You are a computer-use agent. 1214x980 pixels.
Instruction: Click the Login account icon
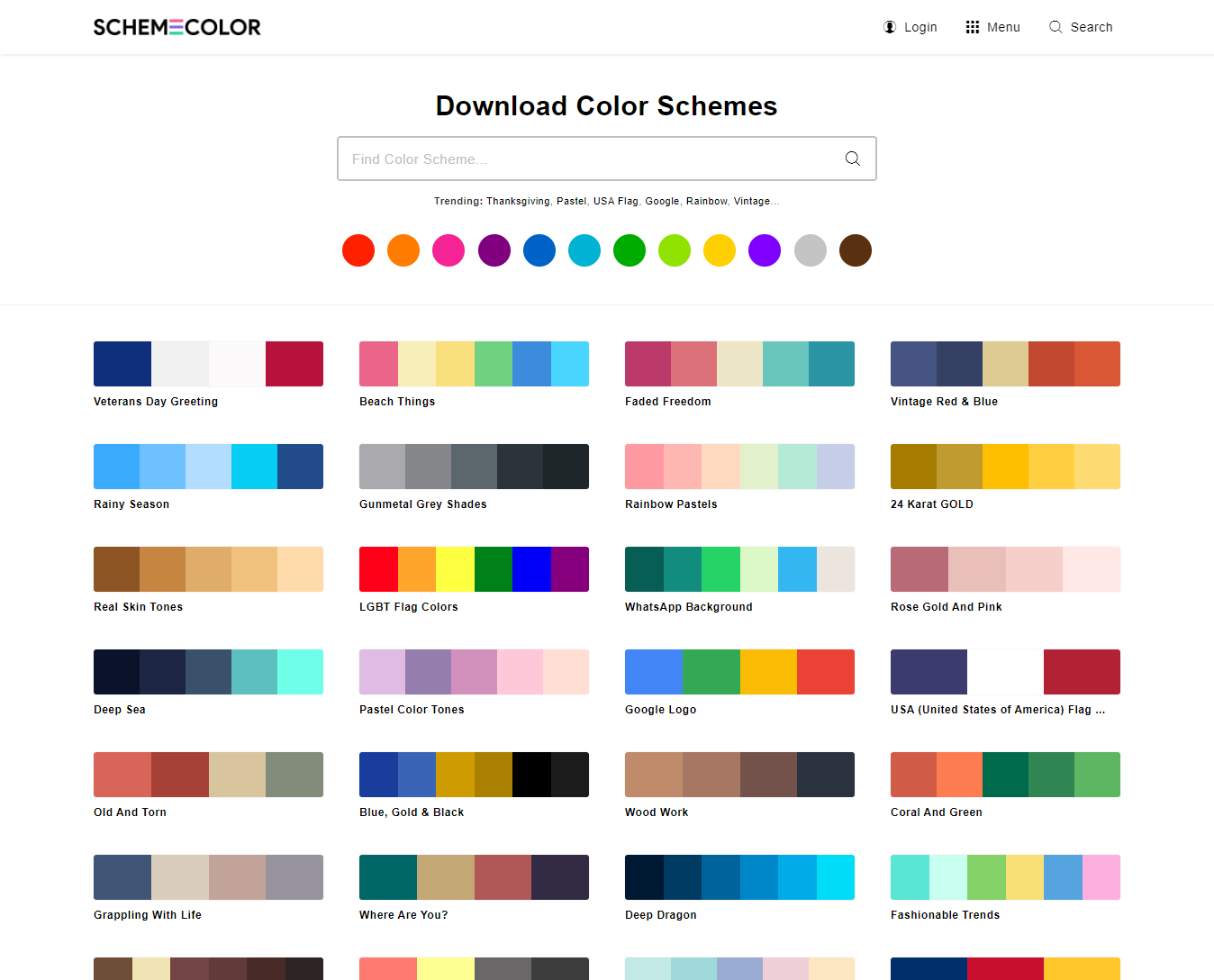(889, 27)
